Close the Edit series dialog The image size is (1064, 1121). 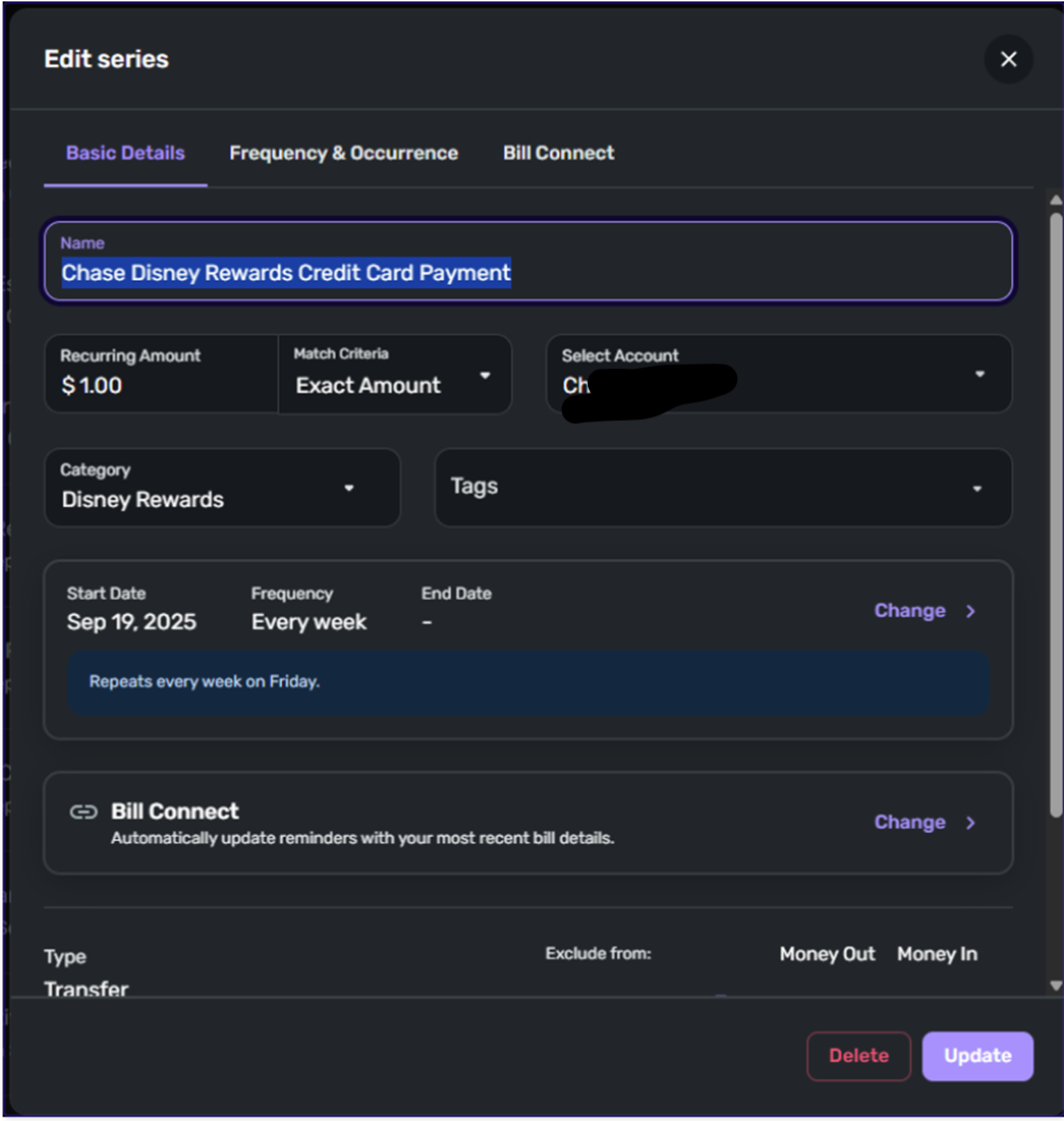1008,60
